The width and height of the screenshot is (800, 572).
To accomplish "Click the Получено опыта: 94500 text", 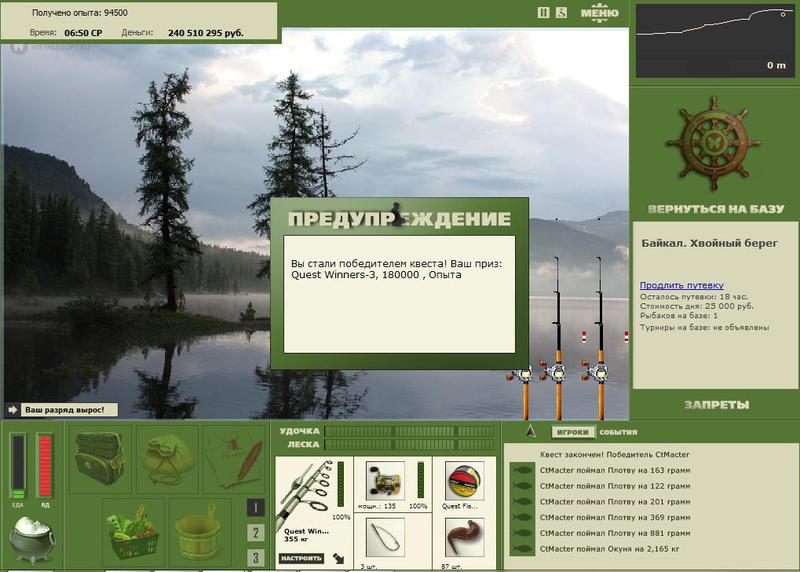I will pyautogui.click(x=80, y=13).
